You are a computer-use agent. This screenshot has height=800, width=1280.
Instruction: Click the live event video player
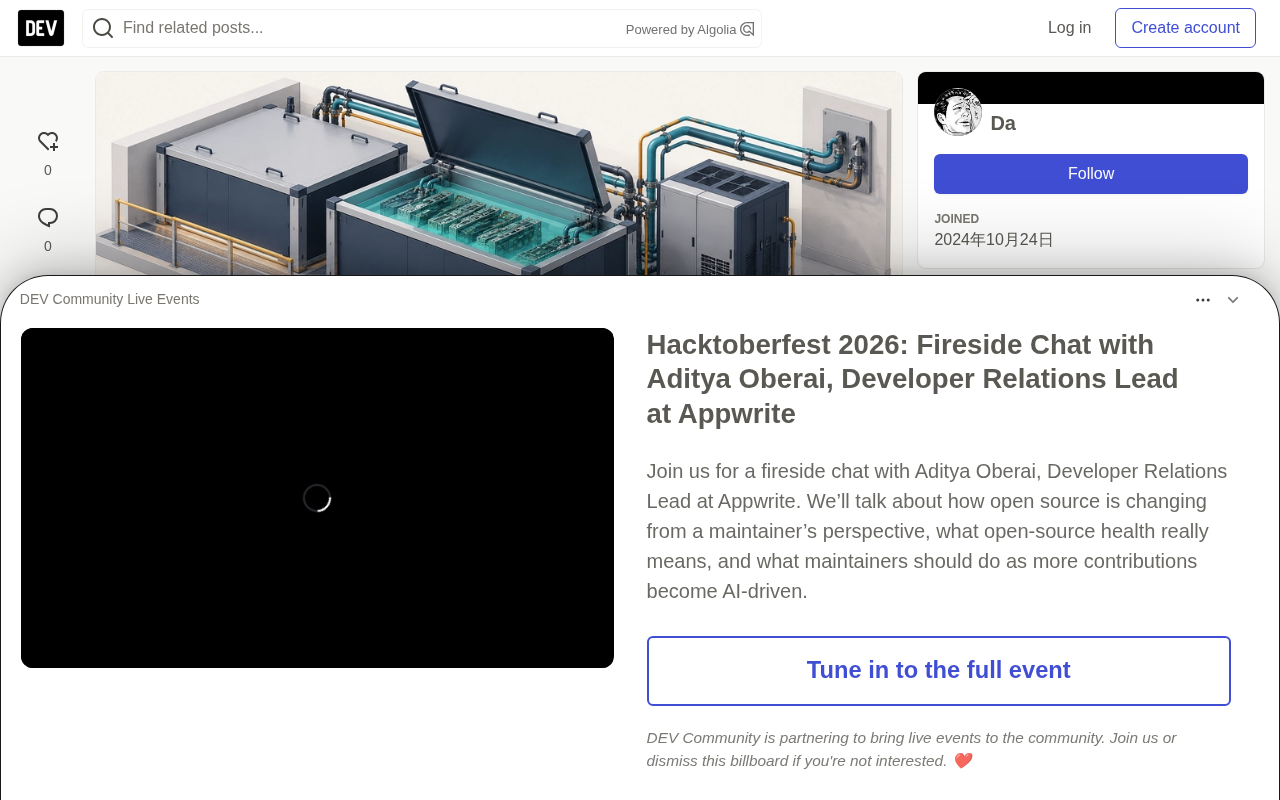317,498
